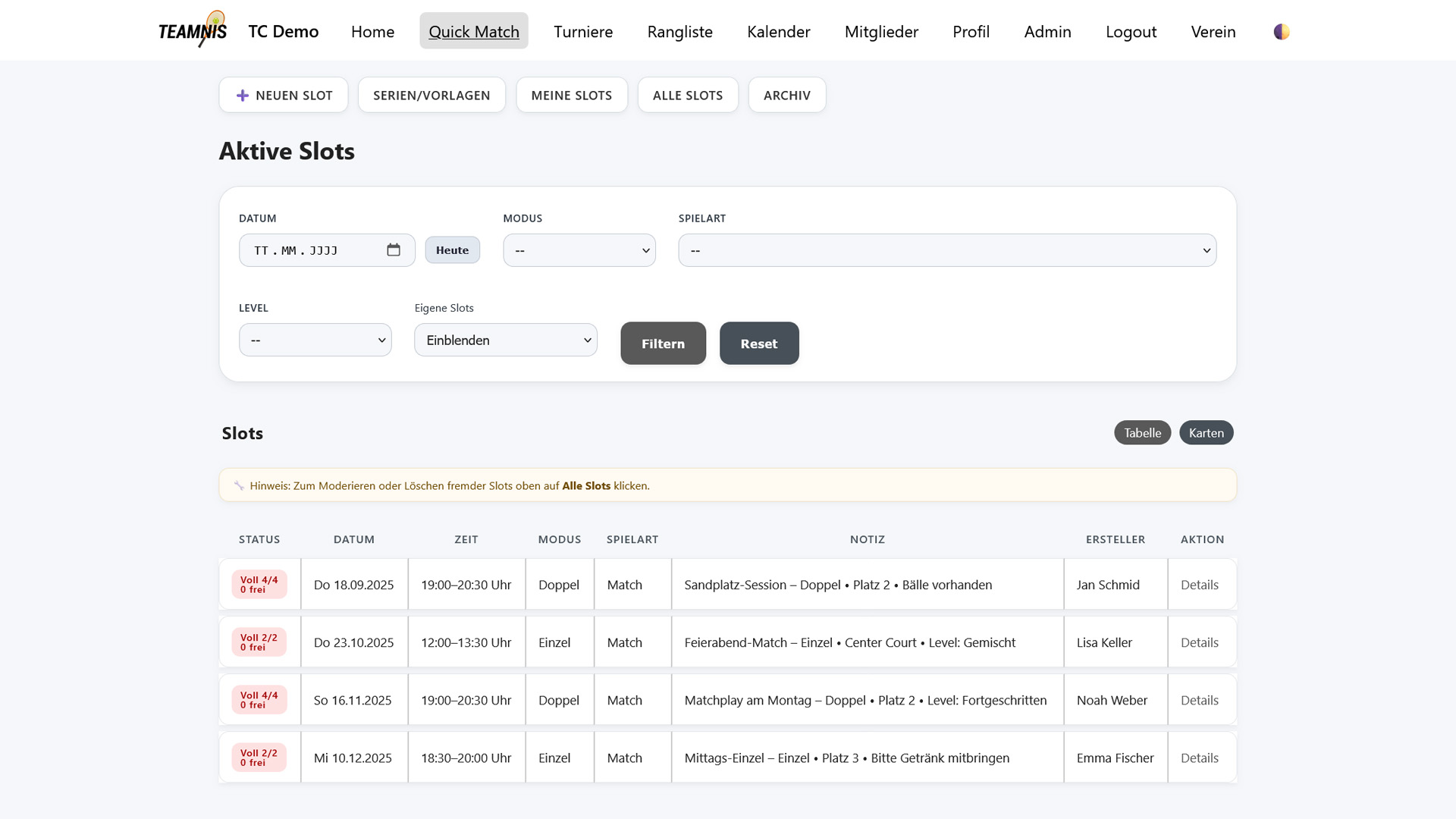The image size is (1456, 819).
Task: Open the ARCHIV section
Action: [x=787, y=95]
